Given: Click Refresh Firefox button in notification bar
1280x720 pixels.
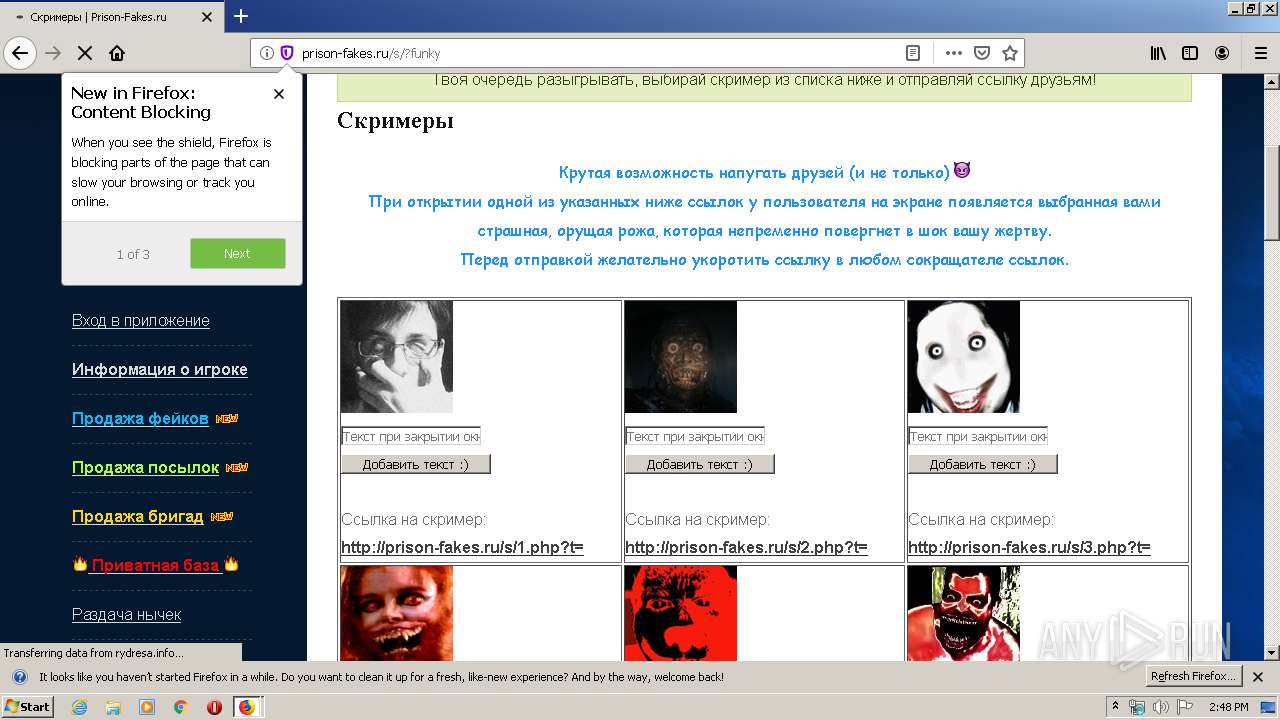Looking at the screenshot, I should click(1193, 676).
